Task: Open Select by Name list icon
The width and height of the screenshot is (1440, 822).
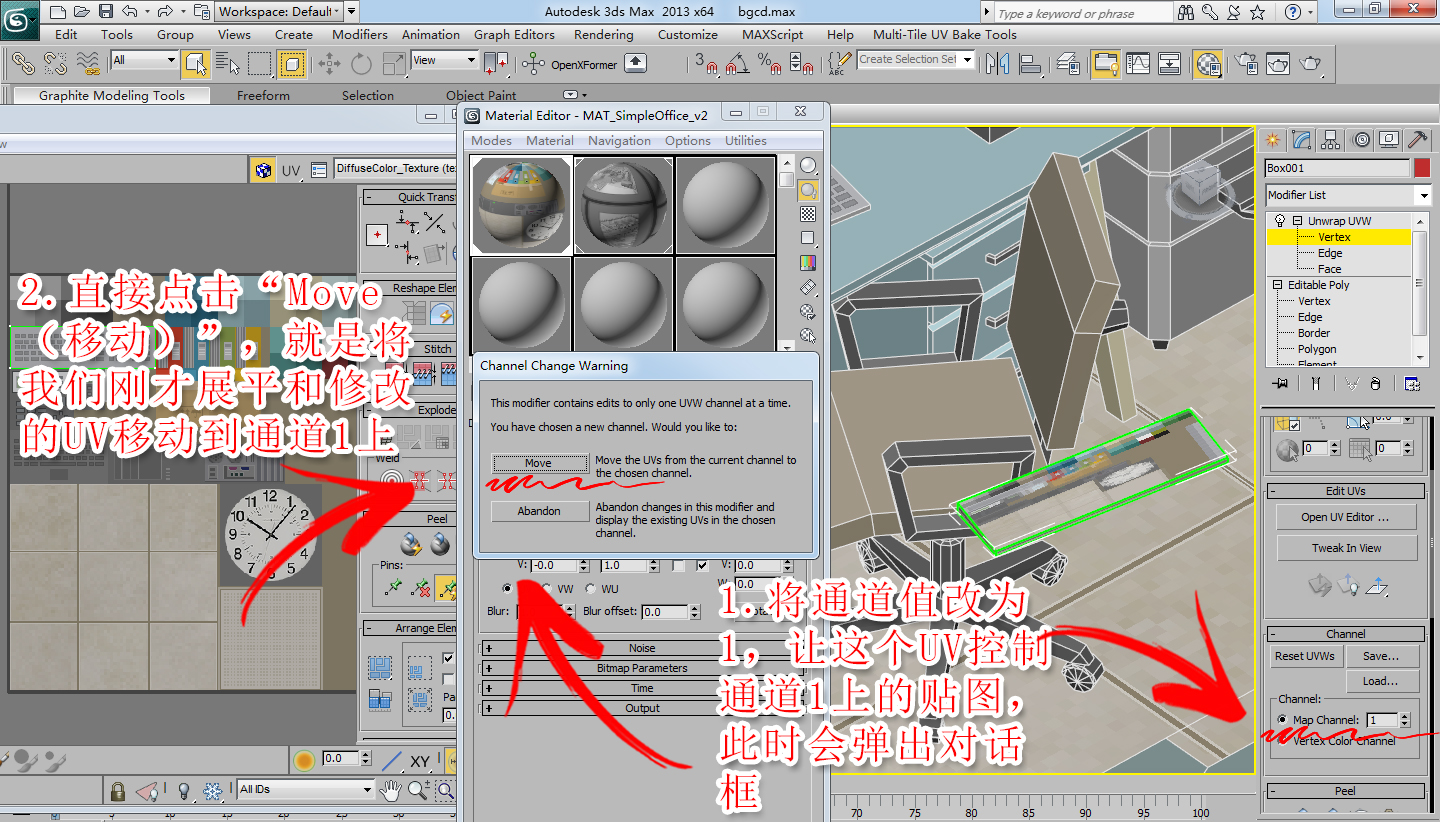Action: click(228, 64)
